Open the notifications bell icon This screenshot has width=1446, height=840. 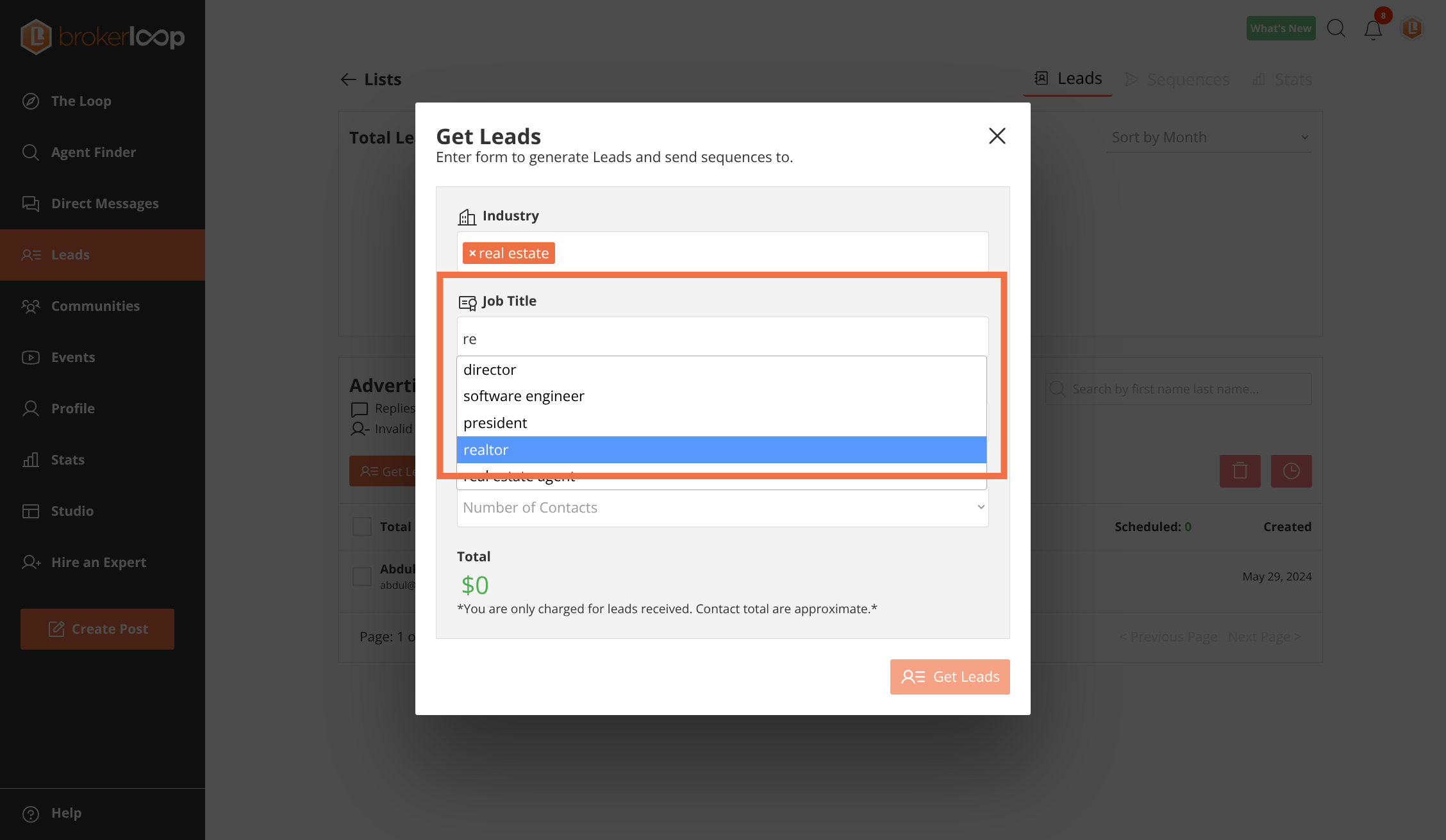(1373, 29)
